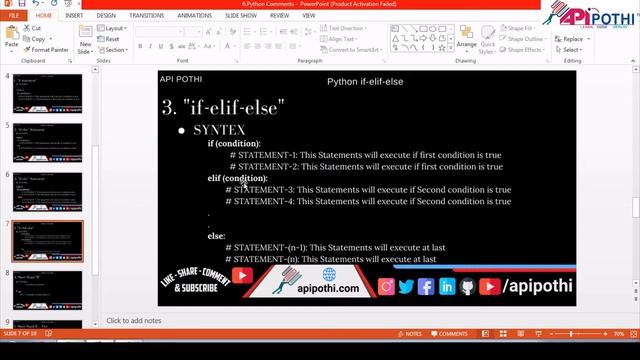Image resolution: width=640 pixels, height=360 pixels.
Task: Toggle Strikethrough formatting
Action: pos(182,47)
